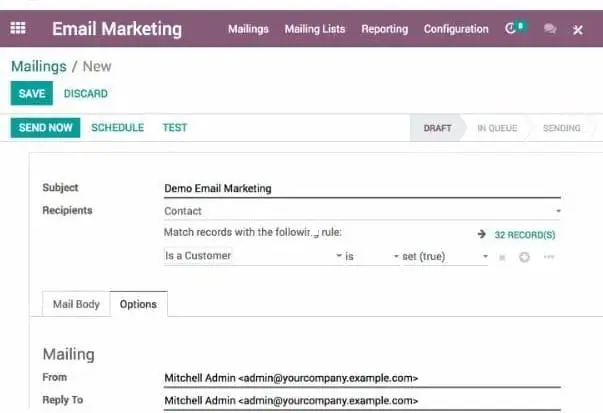Screen dimensions: 603x413
Task: View the 32 Record(s) link
Action: point(524,235)
